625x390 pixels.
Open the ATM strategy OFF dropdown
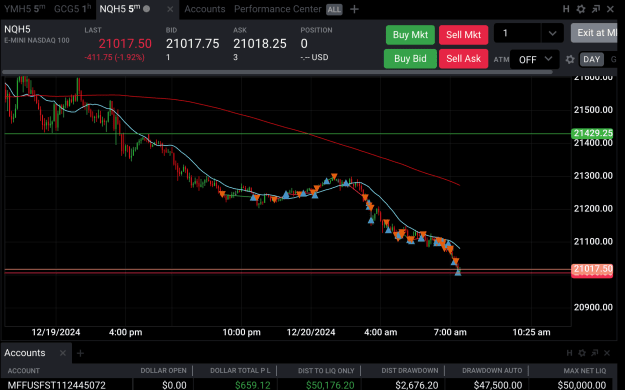coord(535,59)
